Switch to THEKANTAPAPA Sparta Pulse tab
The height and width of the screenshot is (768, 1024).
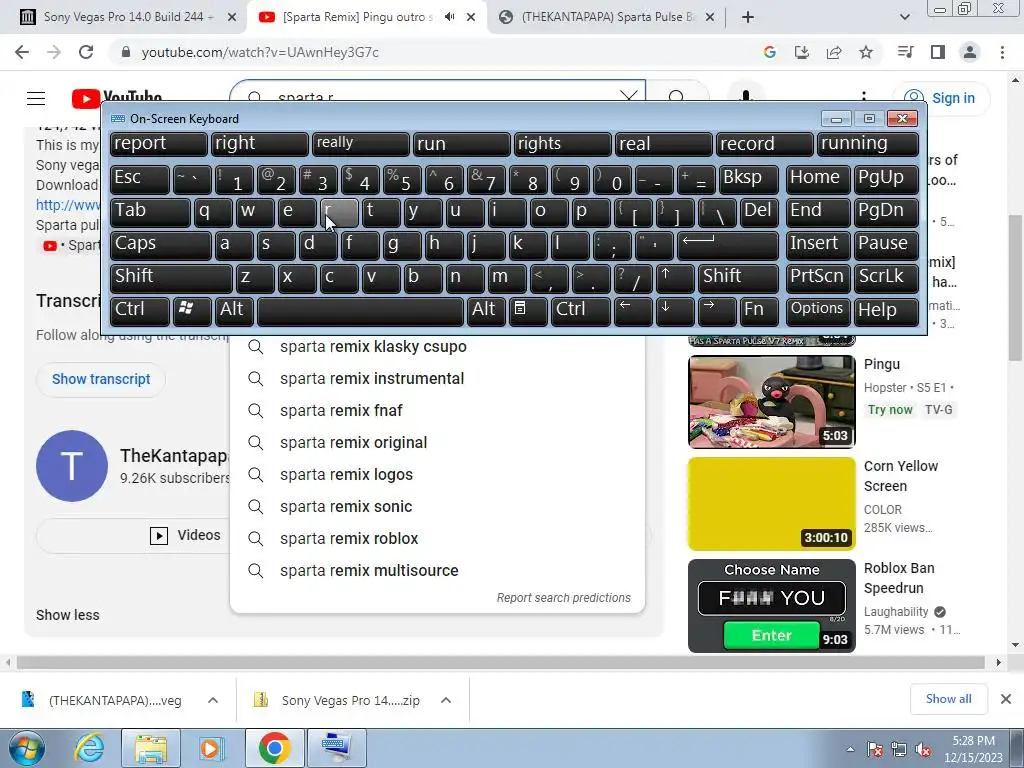point(605,17)
